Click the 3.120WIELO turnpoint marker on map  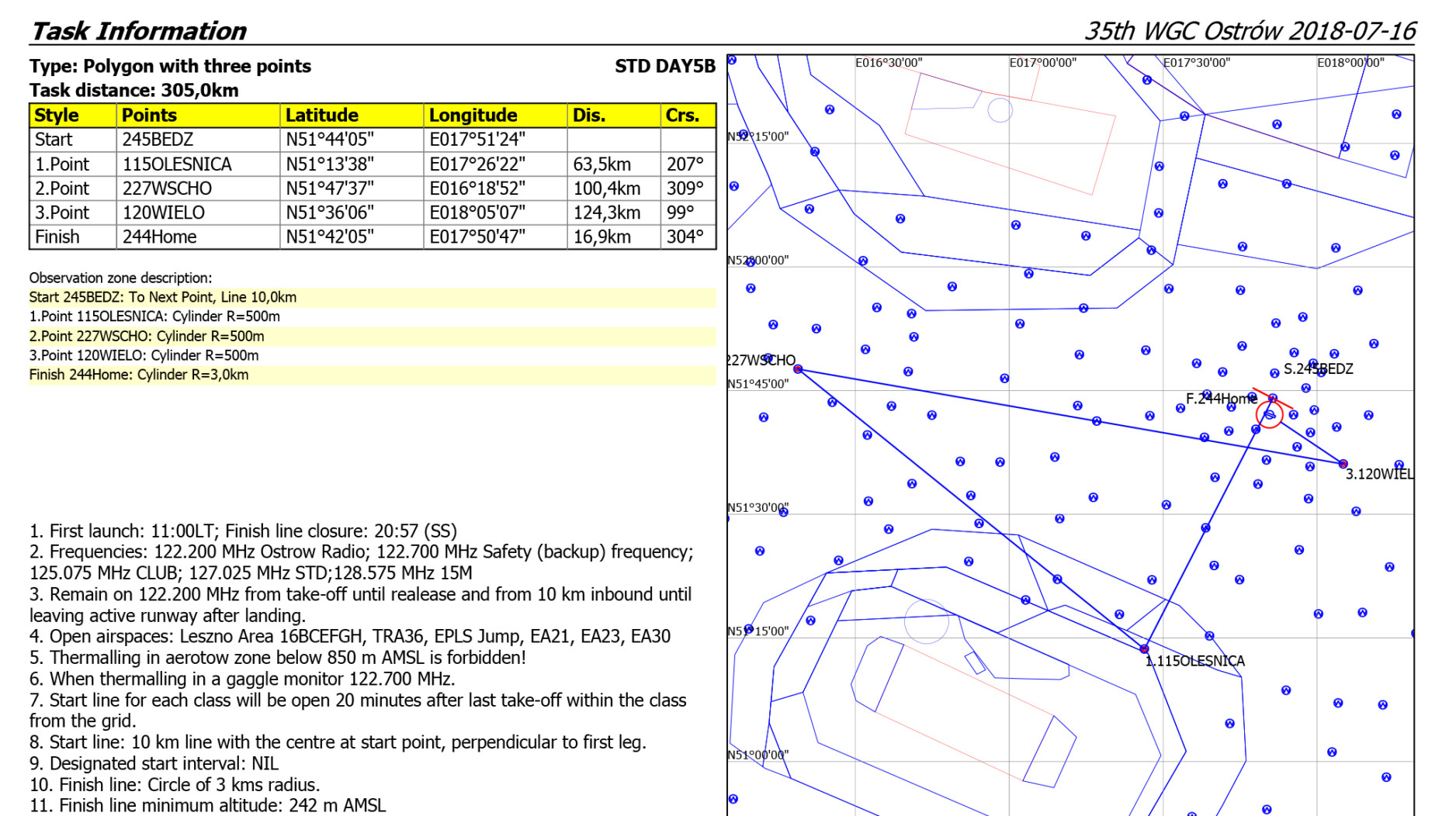pyautogui.click(x=1343, y=464)
